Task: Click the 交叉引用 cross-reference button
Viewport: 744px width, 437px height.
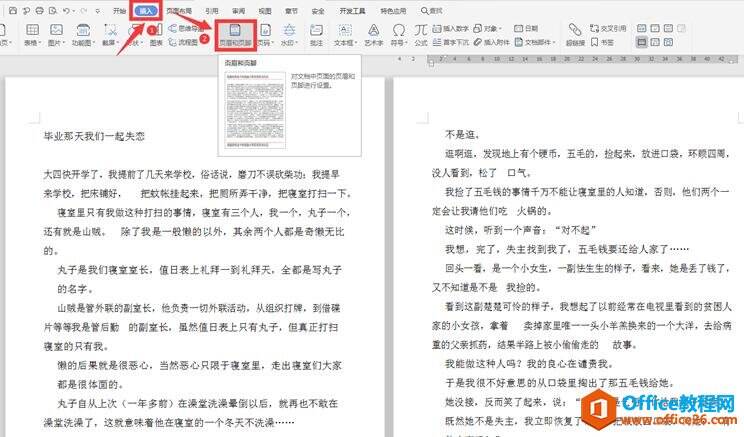Action: click(x=608, y=28)
